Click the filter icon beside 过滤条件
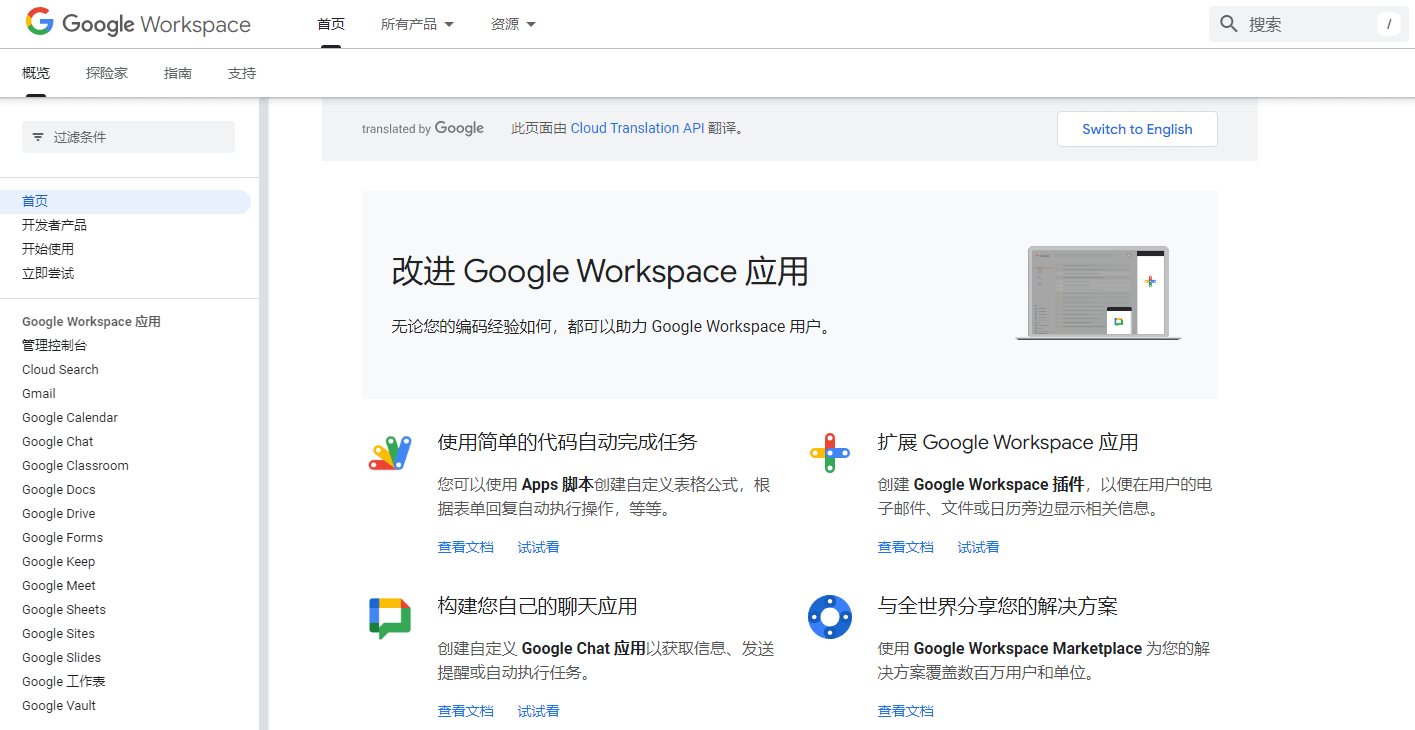Screen dimensions: 1415x730 tap(38, 137)
